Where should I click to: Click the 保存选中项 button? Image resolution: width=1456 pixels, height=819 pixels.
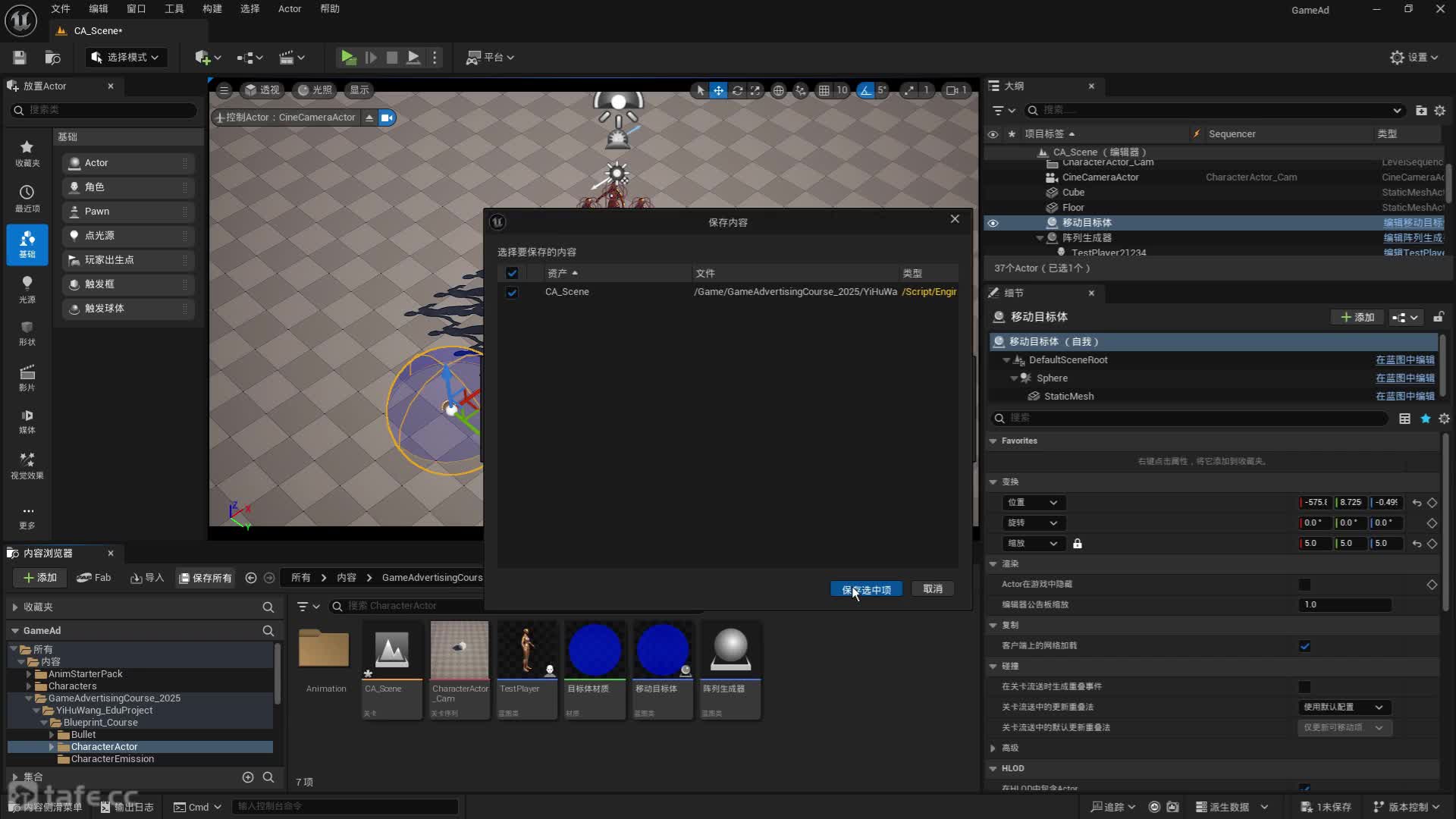coord(866,589)
